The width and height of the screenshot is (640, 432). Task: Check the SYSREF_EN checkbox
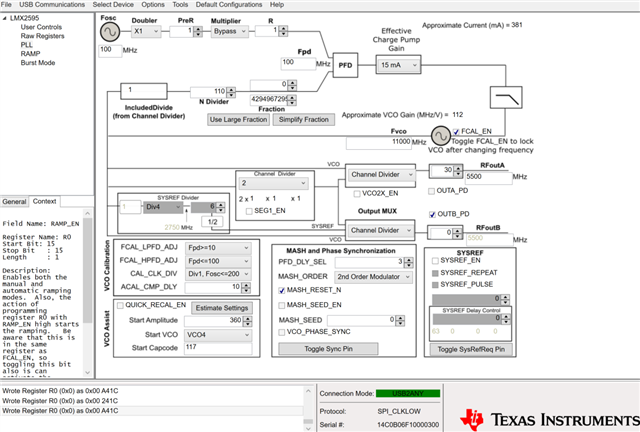click(x=436, y=261)
